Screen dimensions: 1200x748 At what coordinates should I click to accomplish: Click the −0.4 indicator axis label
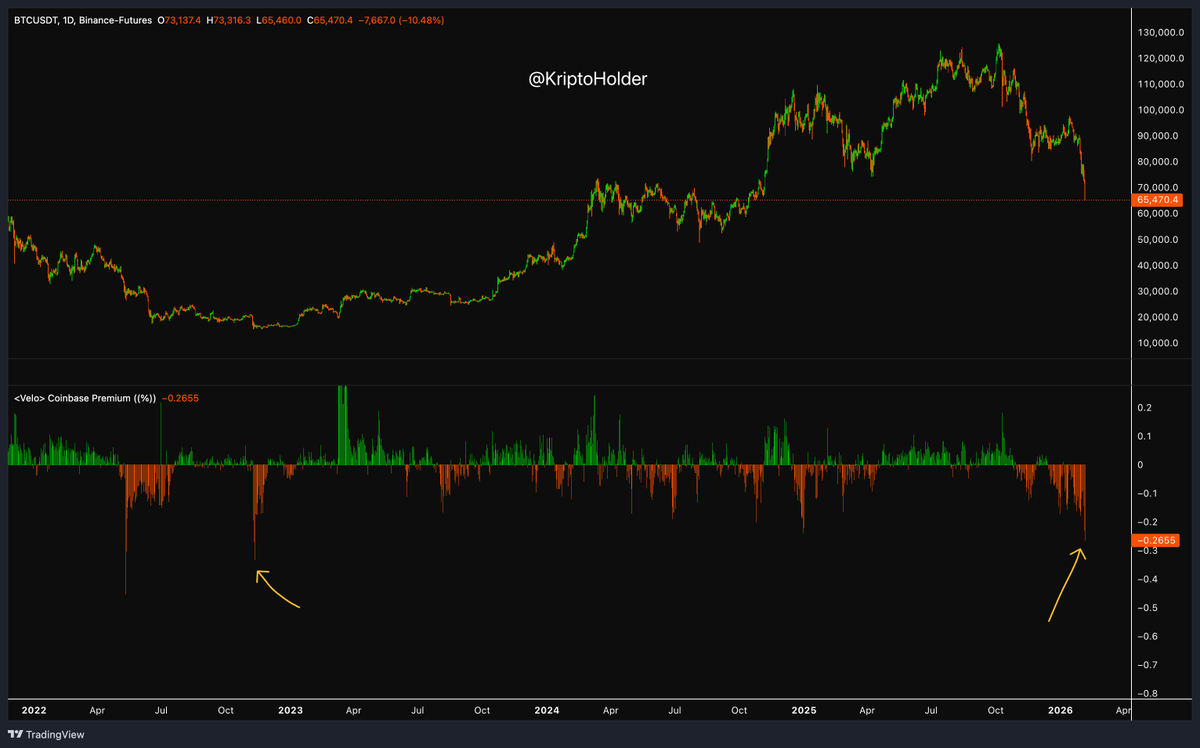(x=1147, y=580)
